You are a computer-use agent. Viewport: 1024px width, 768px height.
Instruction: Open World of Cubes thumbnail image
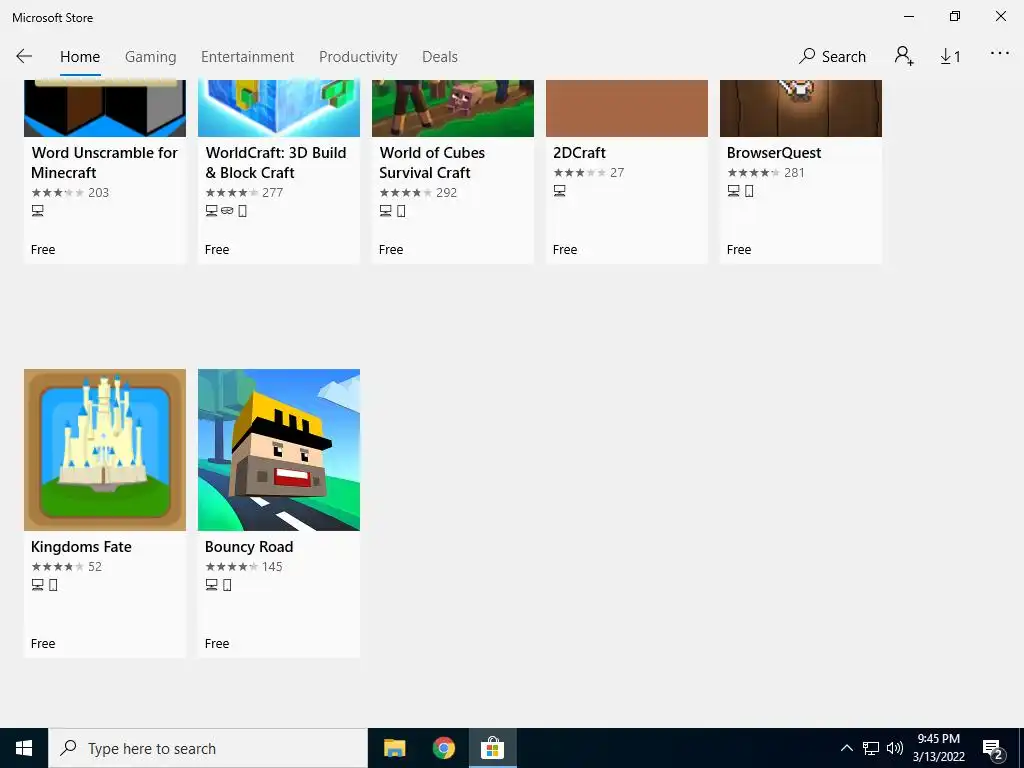pyautogui.click(x=453, y=108)
